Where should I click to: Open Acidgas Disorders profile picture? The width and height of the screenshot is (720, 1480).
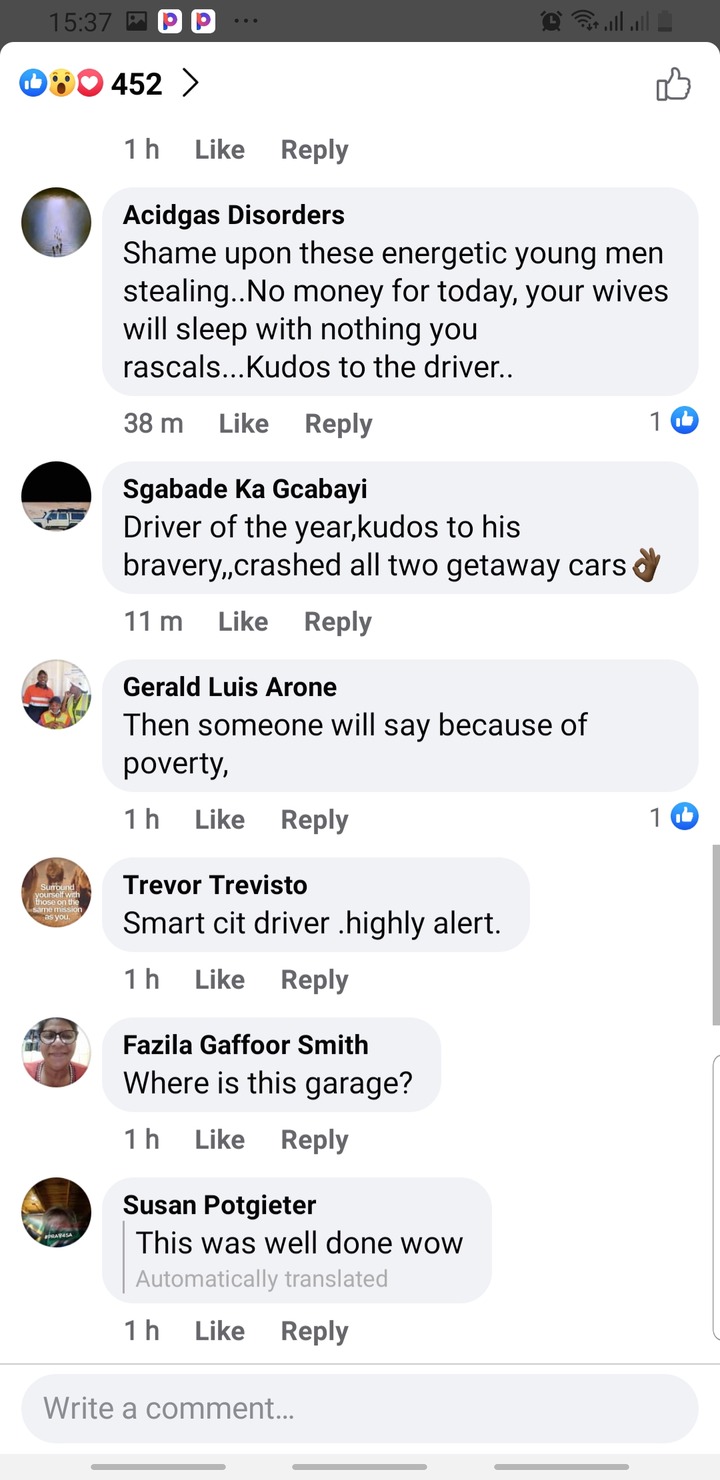pos(57,222)
